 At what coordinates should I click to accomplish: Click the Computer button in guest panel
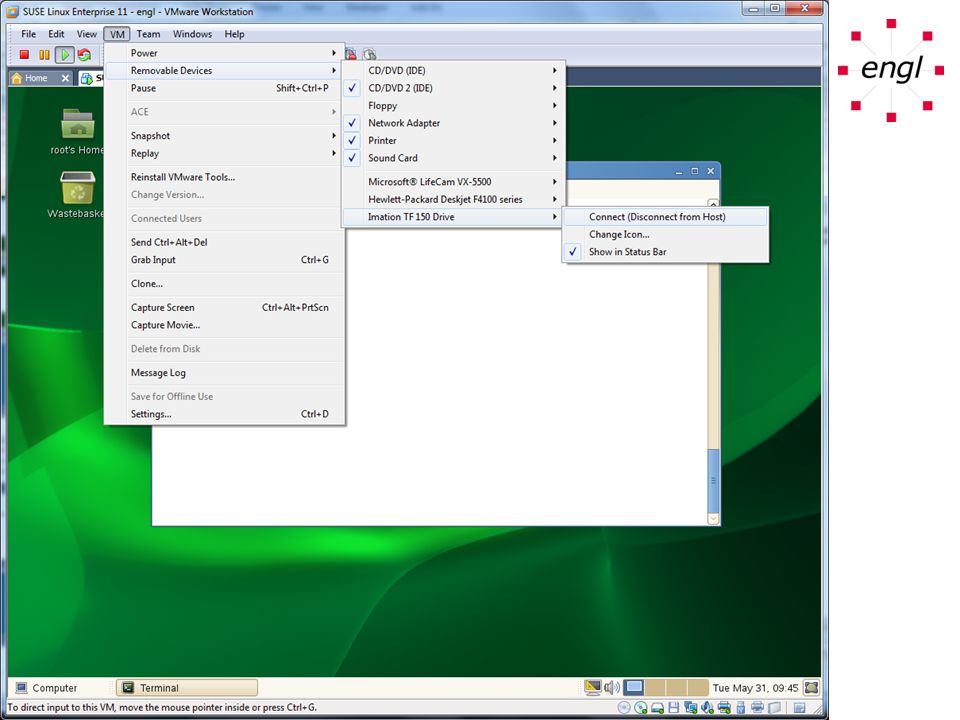point(47,688)
